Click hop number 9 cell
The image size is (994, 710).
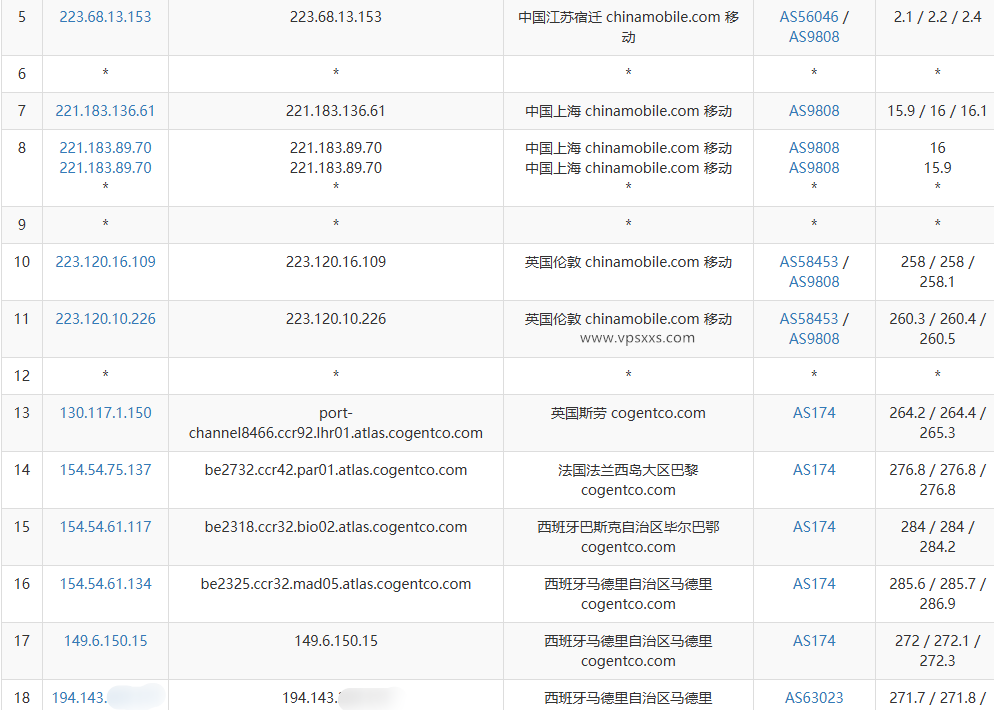coord(22,224)
